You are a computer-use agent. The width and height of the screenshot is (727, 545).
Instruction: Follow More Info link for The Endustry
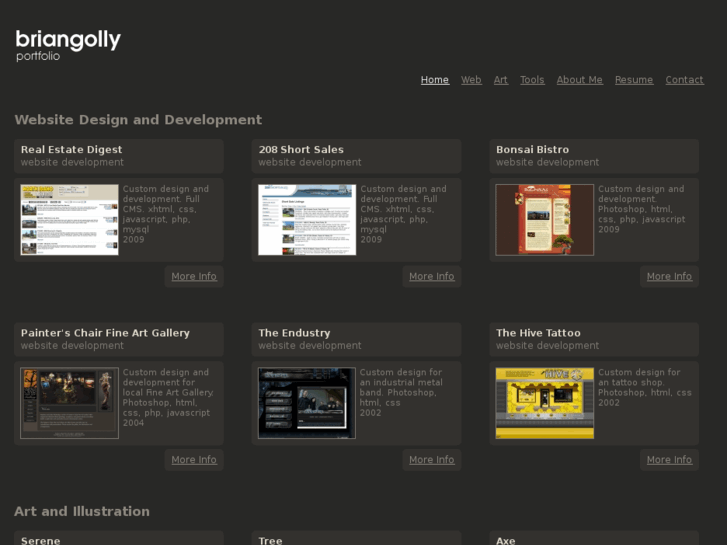432,460
